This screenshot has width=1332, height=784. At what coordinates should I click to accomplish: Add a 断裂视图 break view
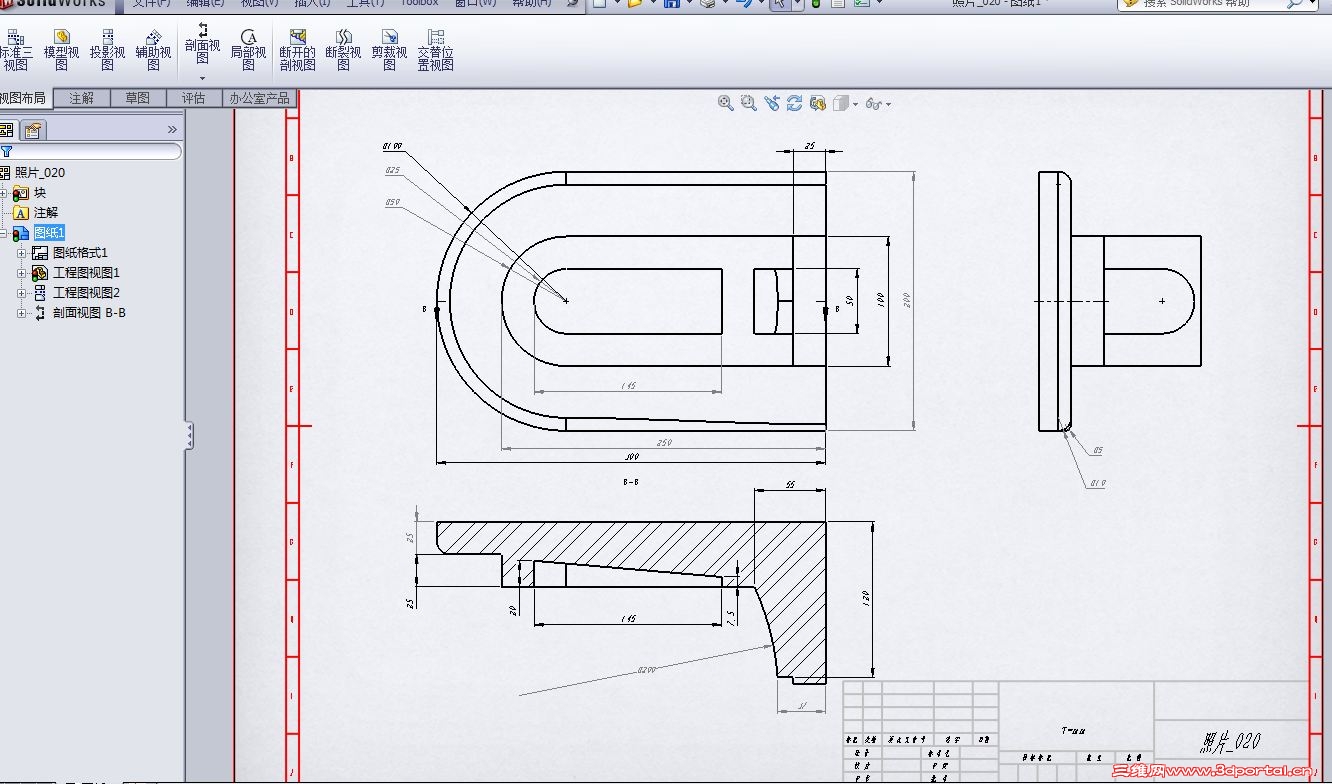(x=343, y=50)
